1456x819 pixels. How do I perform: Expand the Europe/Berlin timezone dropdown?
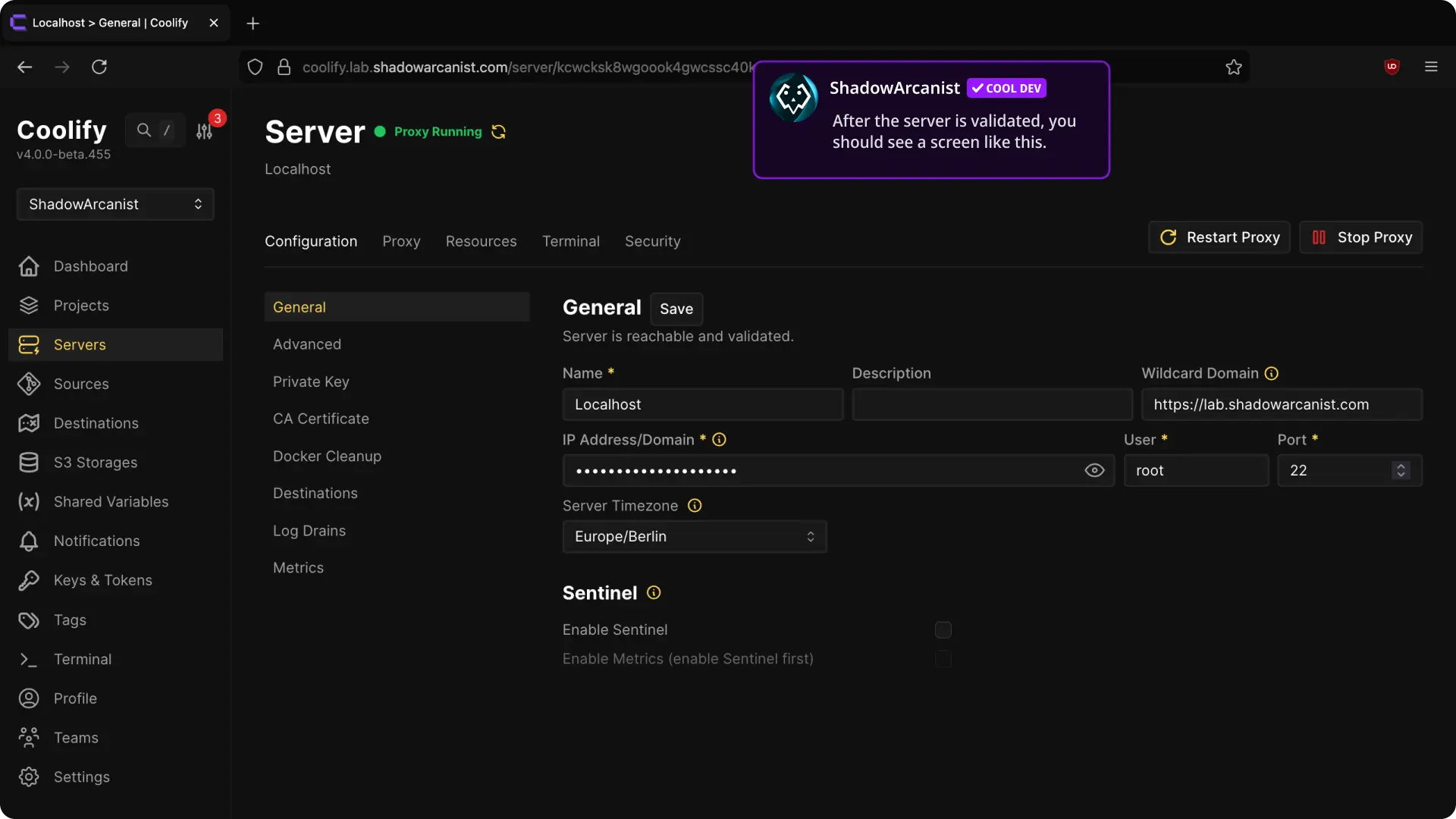(x=694, y=536)
